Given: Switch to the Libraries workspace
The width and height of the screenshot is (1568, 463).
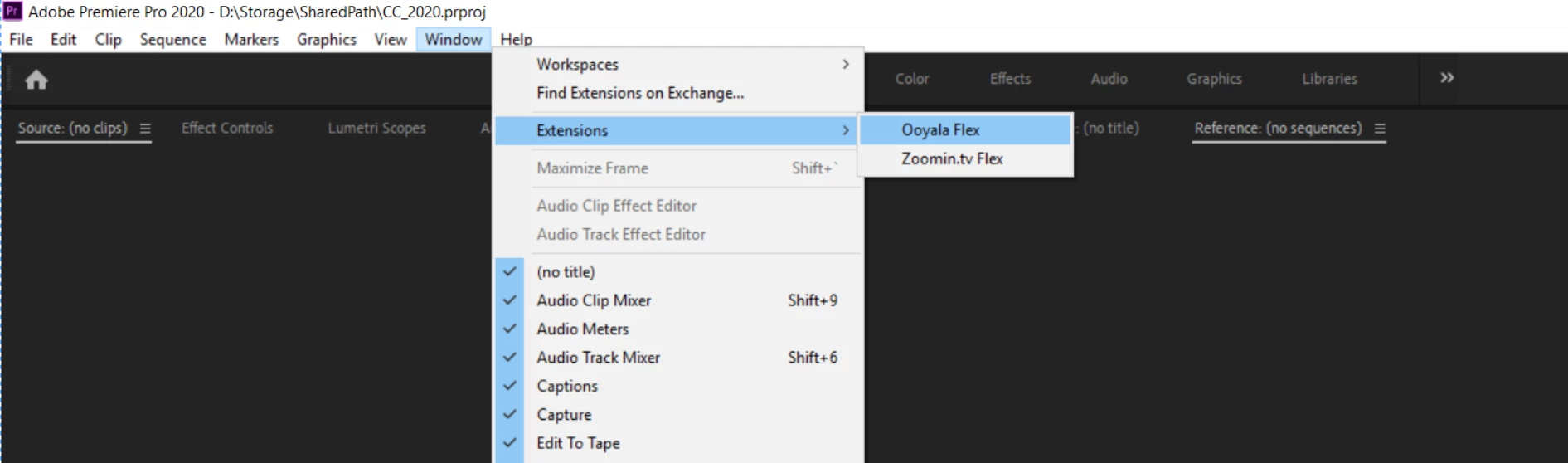Looking at the screenshot, I should [x=1329, y=79].
